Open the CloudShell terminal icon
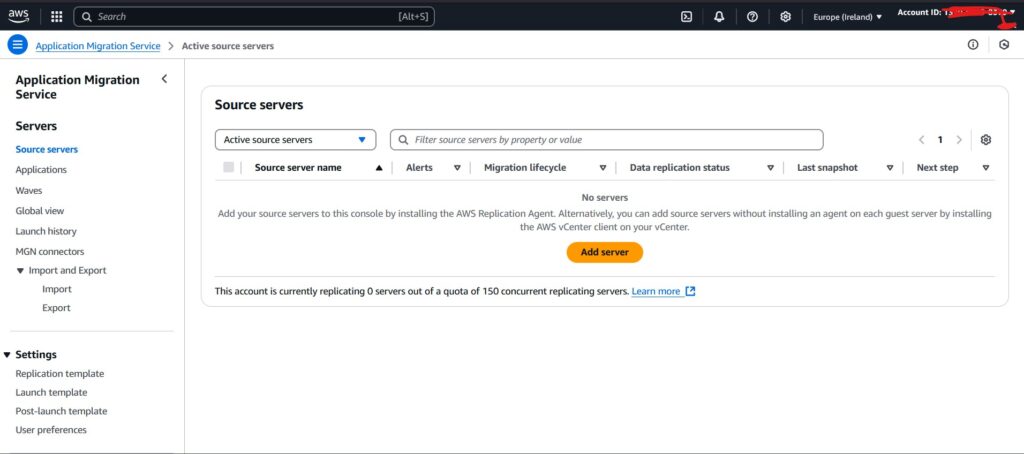This screenshot has height=454, width=1024. pos(686,17)
